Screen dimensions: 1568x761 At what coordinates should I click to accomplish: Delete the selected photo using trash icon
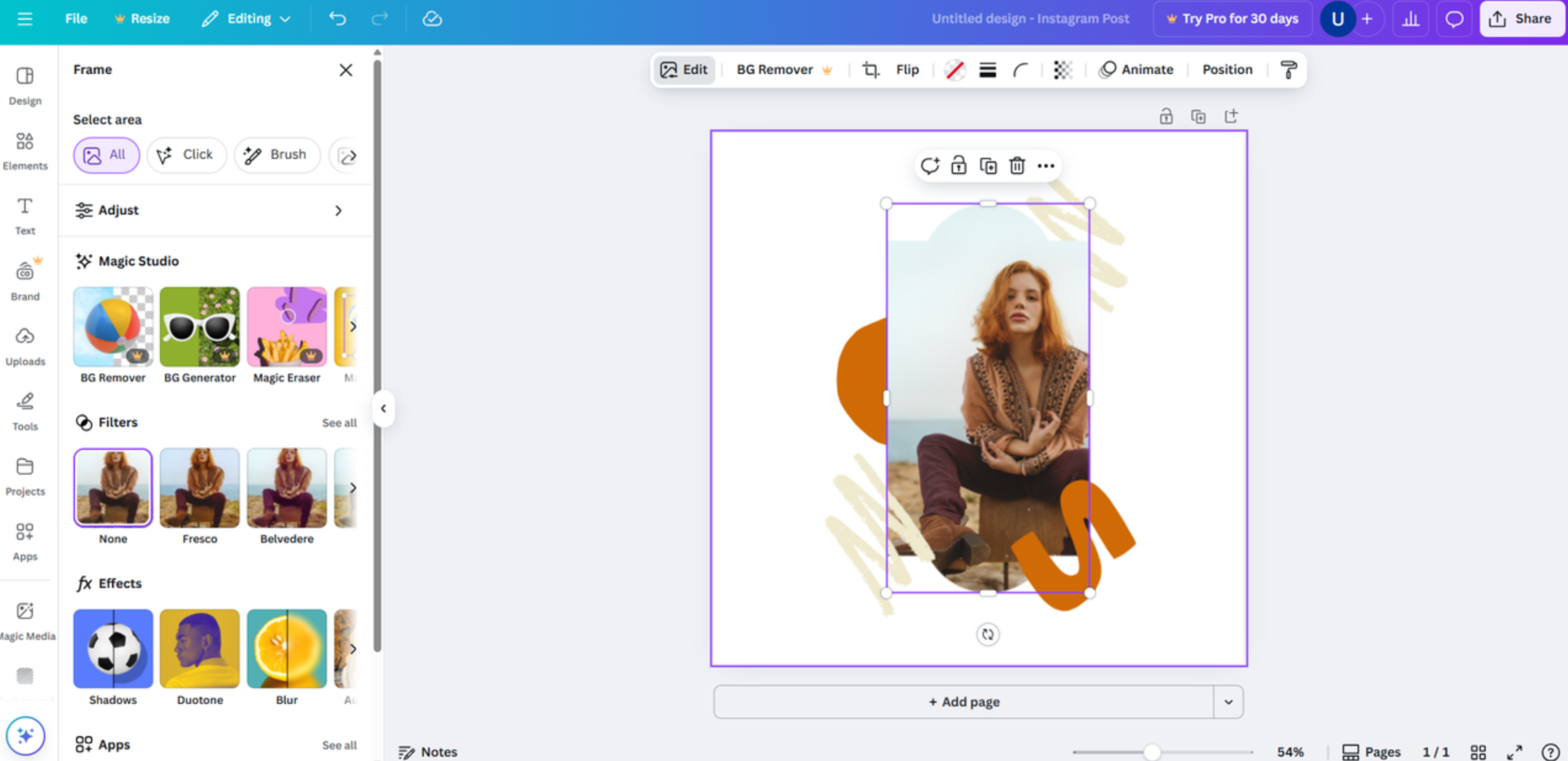pos(1016,166)
